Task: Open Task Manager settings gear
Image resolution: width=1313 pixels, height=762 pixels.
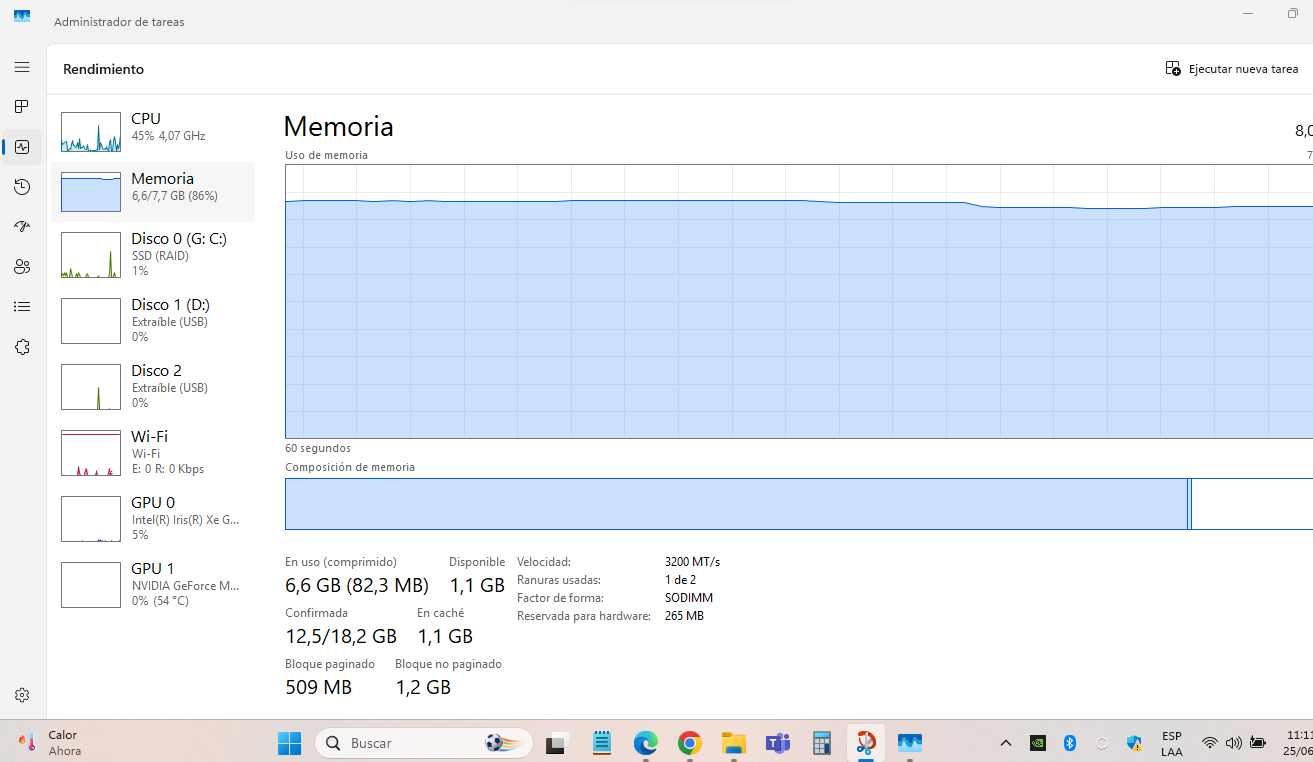Action: (x=22, y=695)
